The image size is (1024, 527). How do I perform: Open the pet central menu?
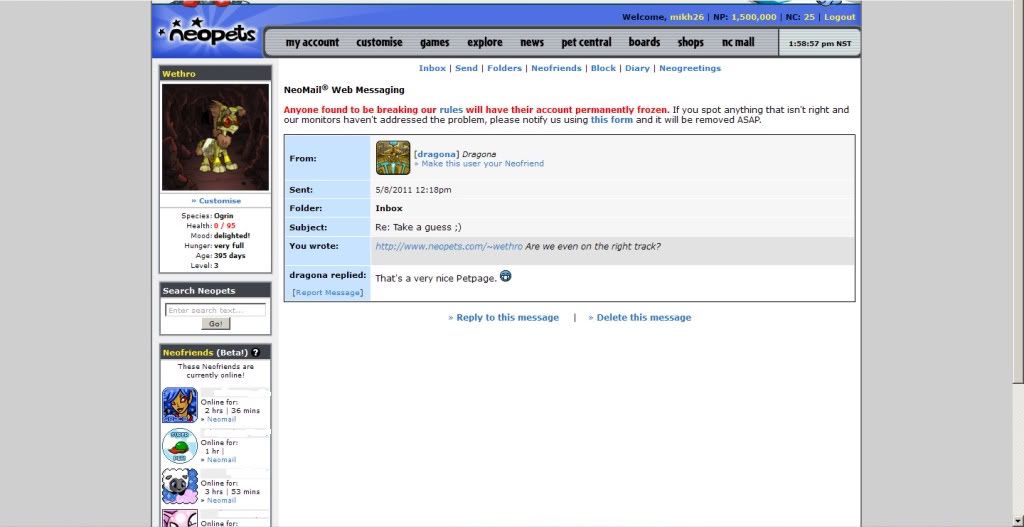click(586, 42)
